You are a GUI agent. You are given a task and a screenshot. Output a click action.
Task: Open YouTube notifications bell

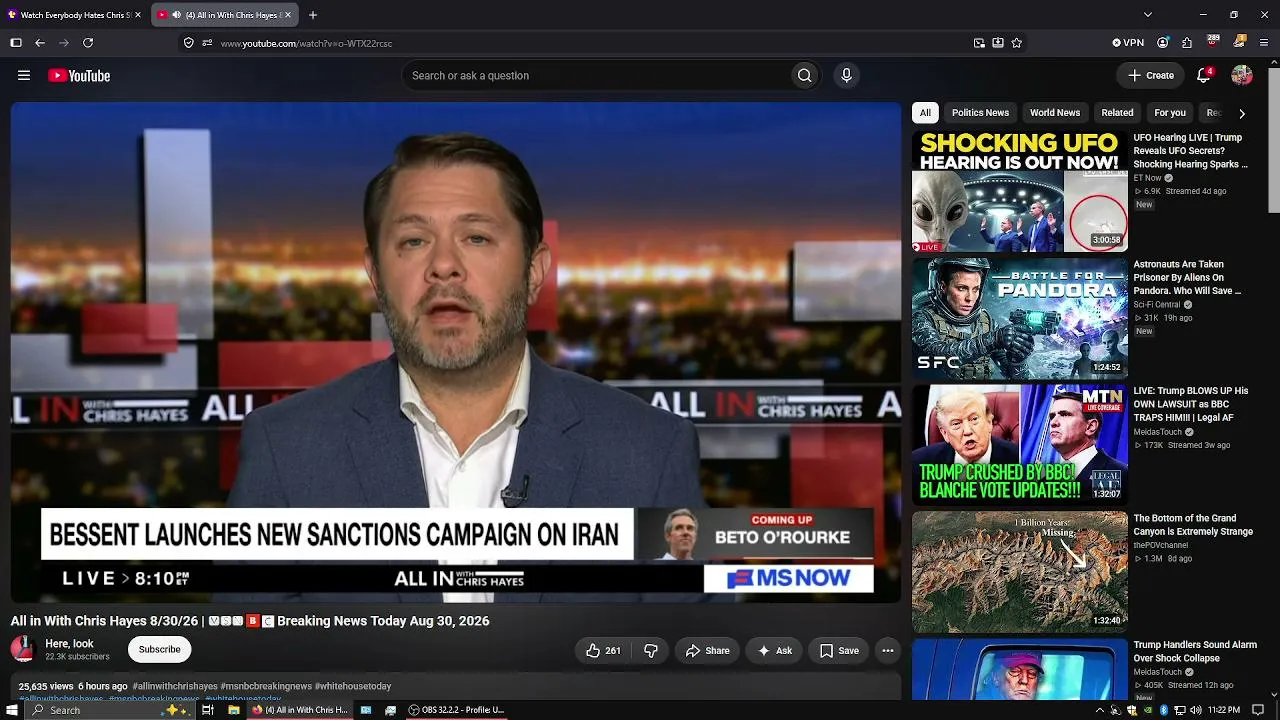coord(1204,76)
